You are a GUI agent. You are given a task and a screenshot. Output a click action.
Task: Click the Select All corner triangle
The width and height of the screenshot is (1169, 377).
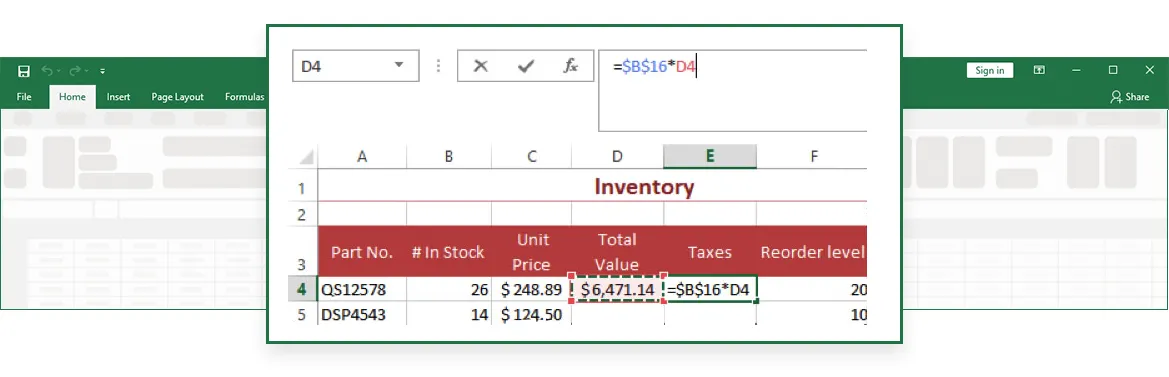tap(306, 156)
